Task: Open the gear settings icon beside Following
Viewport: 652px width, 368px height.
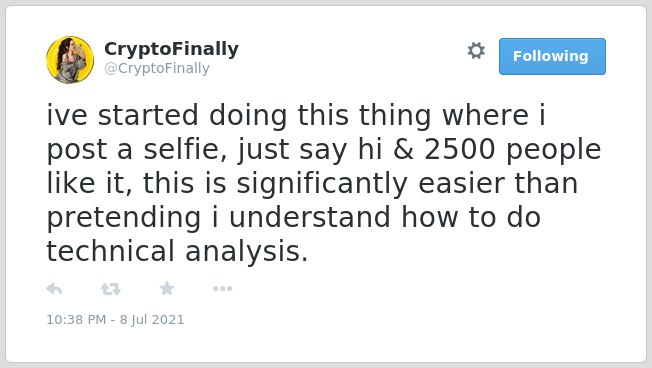Action: (x=476, y=51)
